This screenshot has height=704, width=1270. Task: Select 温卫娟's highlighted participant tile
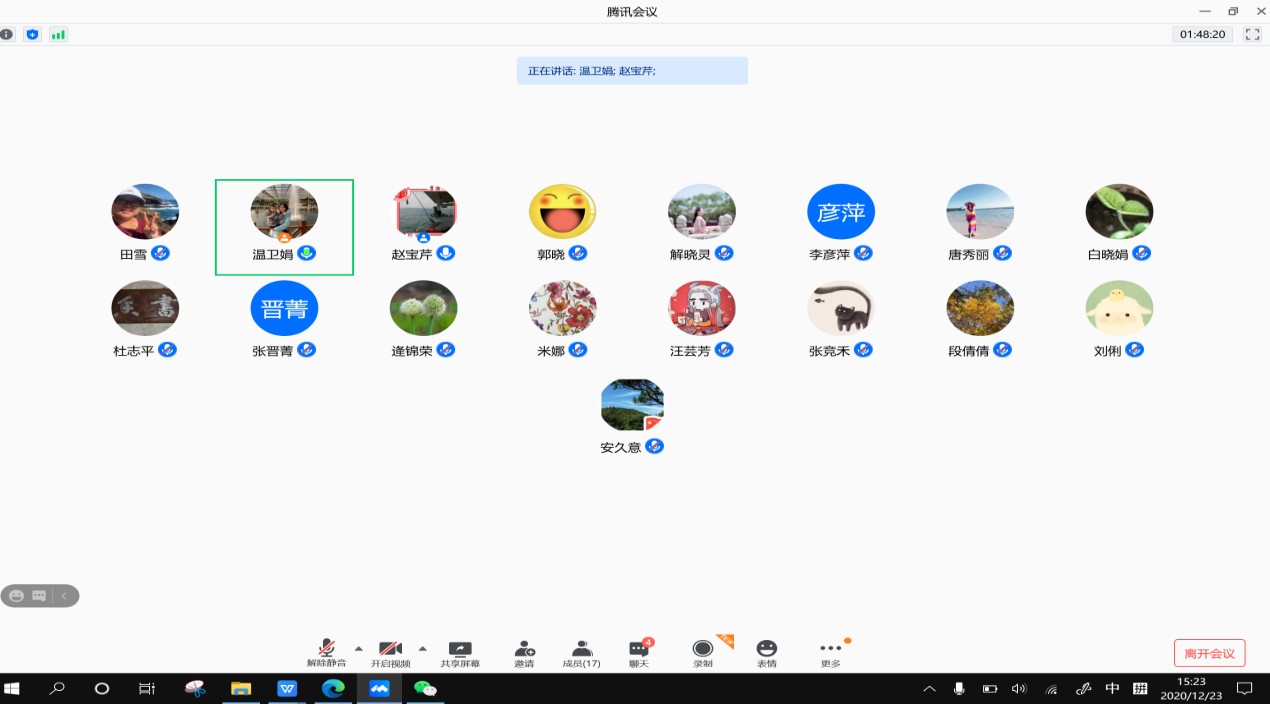[284, 227]
